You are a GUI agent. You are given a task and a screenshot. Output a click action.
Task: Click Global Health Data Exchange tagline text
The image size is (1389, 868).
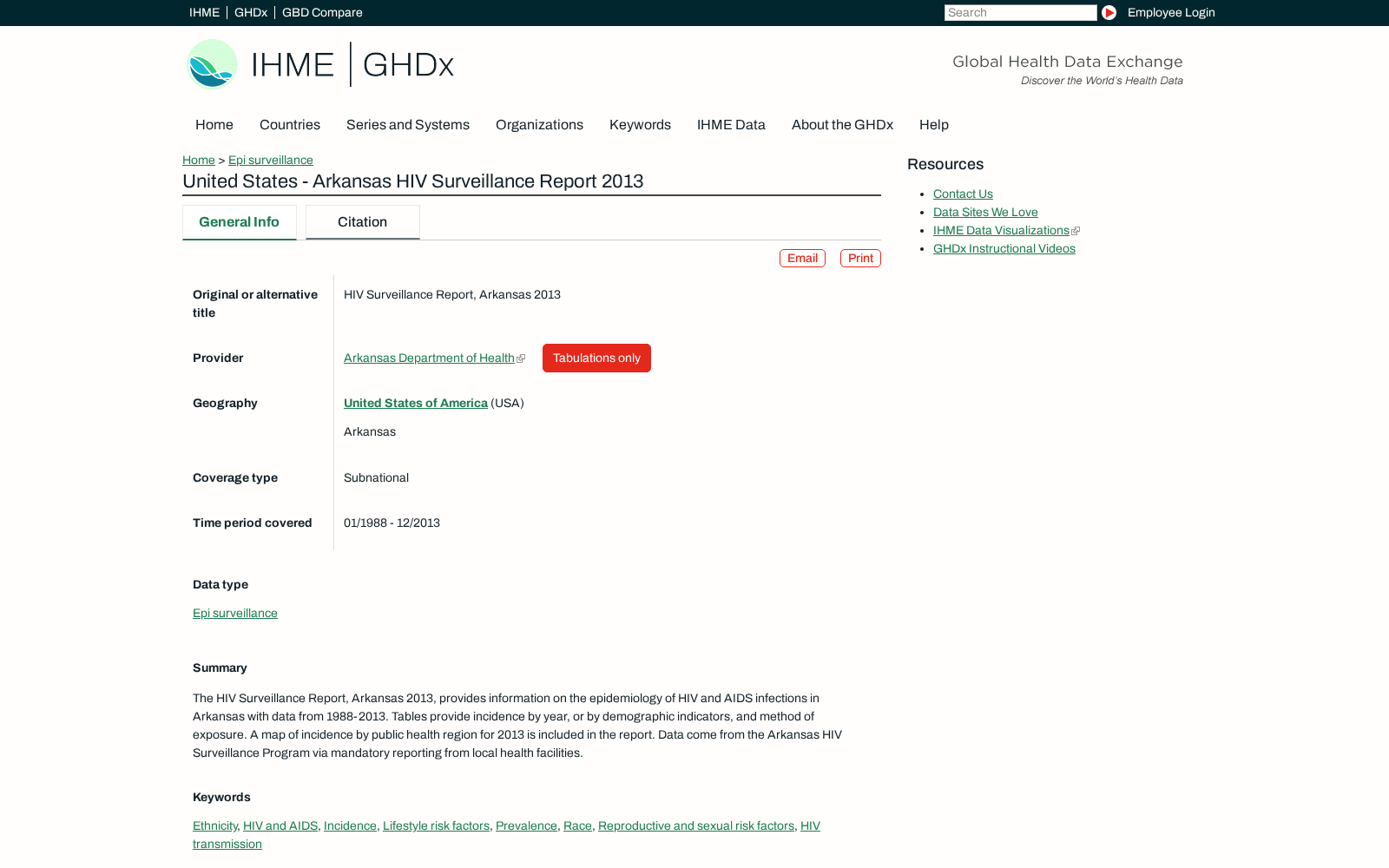[x=1068, y=62]
